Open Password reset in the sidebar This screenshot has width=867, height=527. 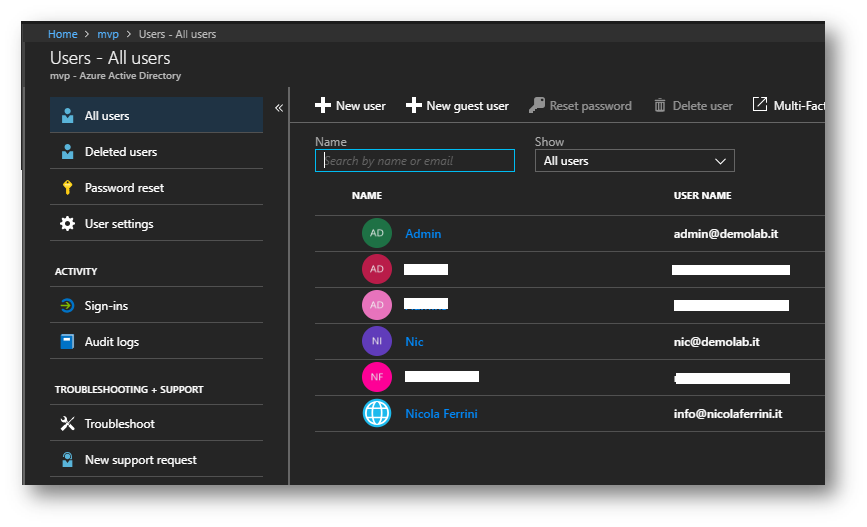coord(156,187)
